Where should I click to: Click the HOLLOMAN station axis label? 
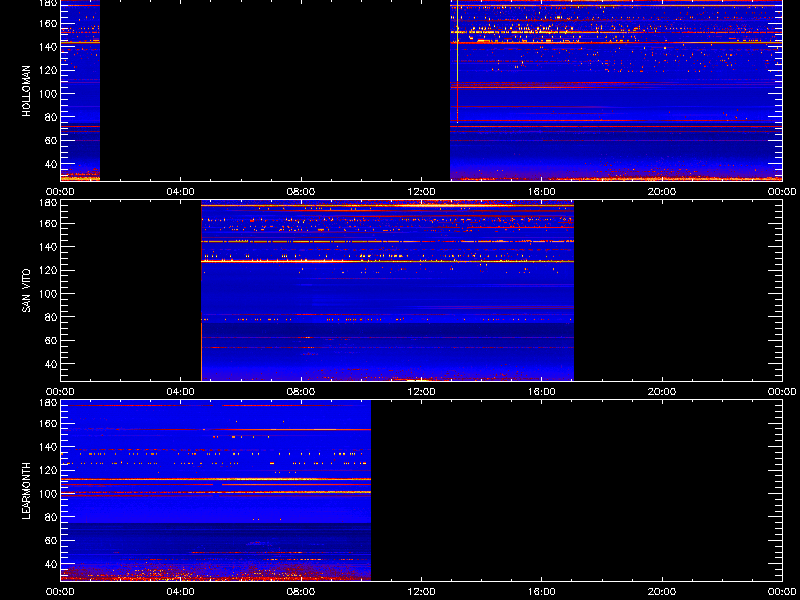pos(27,91)
